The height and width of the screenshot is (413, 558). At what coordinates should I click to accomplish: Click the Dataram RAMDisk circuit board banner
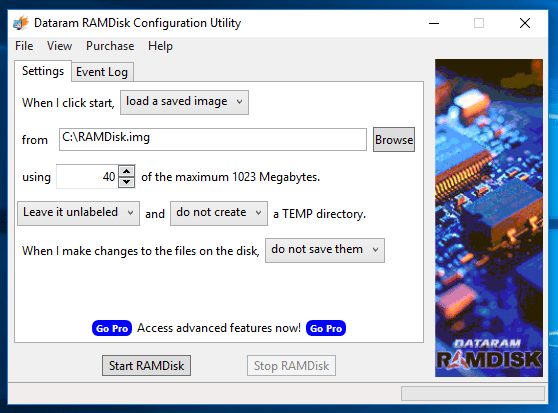coord(489,218)
